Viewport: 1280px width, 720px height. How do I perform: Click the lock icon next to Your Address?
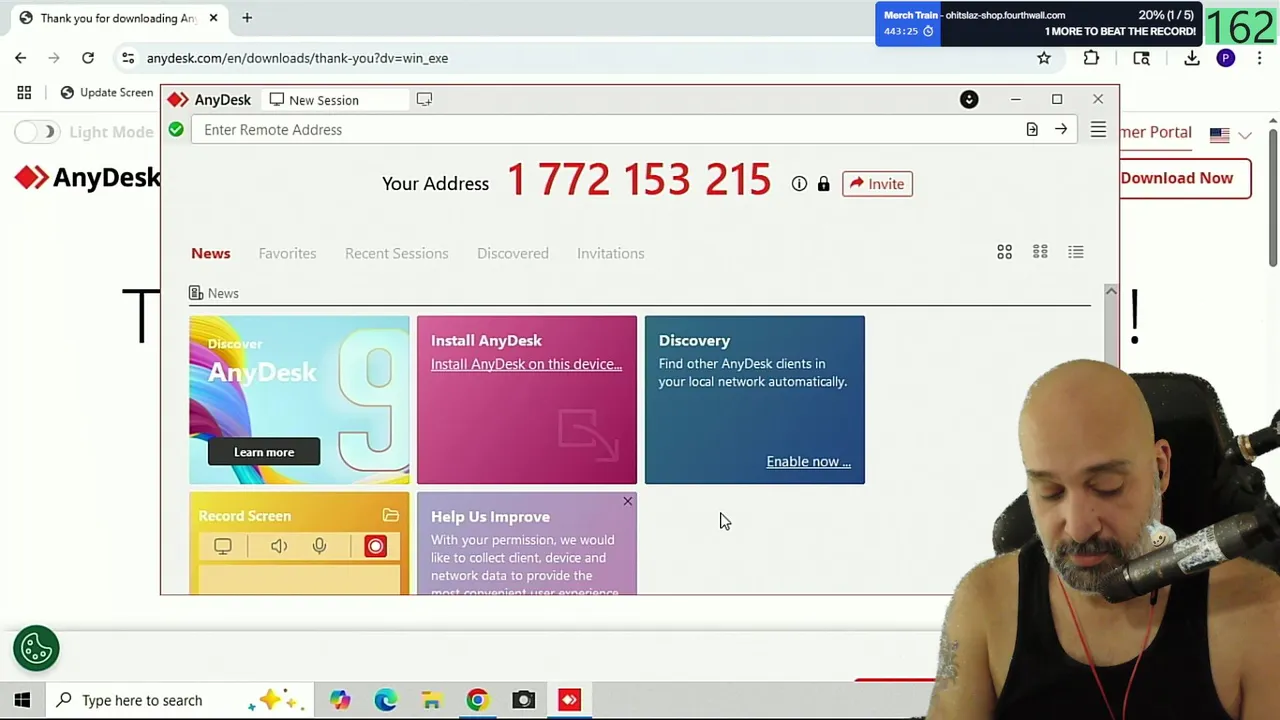823,184
